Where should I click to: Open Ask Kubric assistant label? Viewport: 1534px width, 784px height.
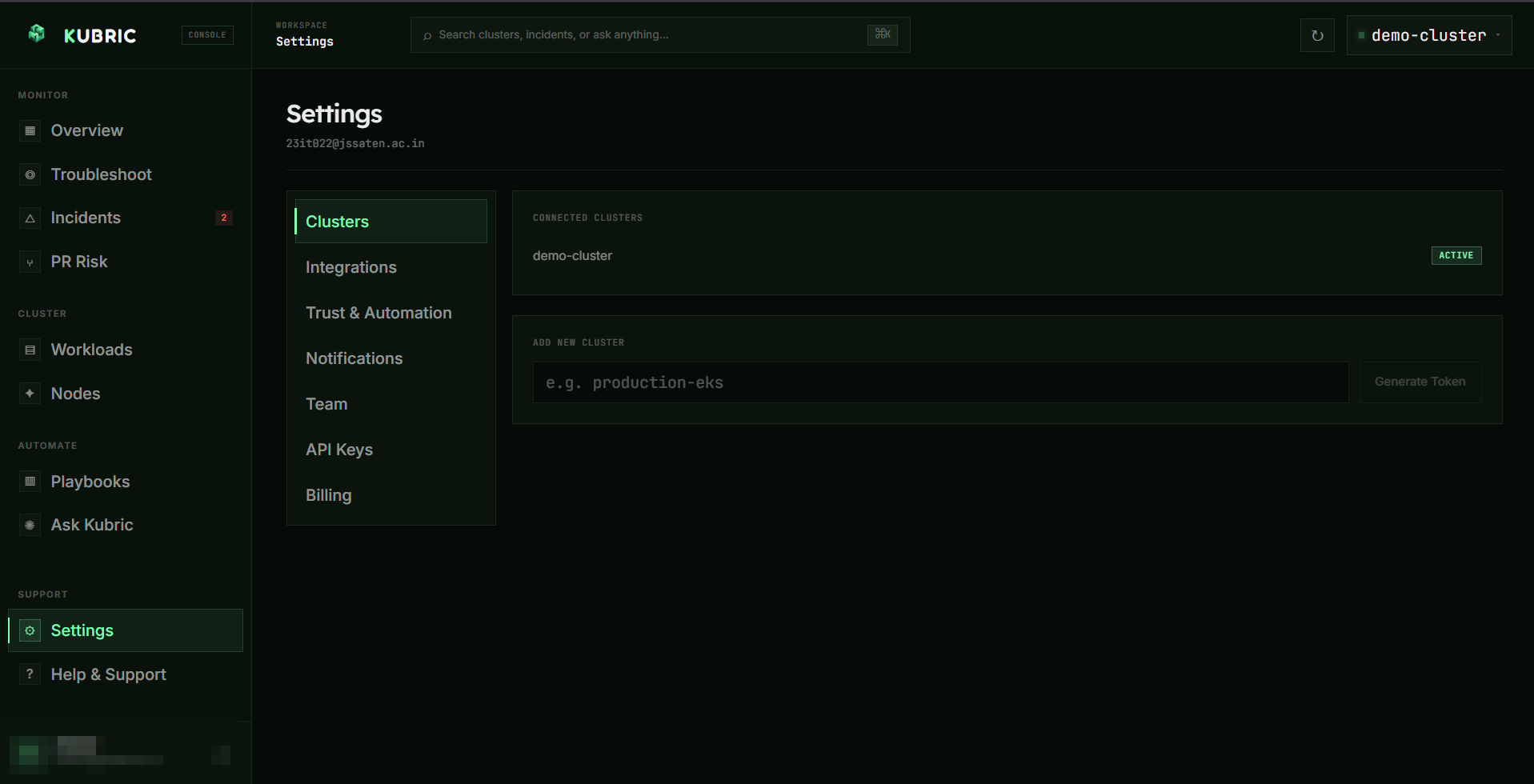(92, 525)
